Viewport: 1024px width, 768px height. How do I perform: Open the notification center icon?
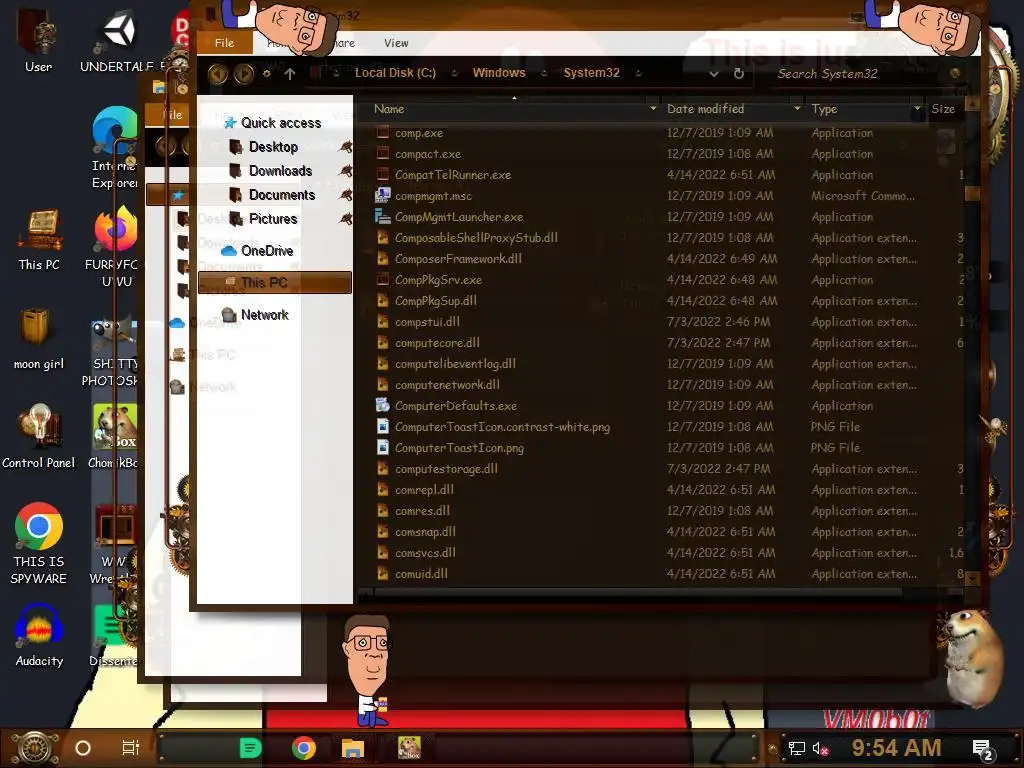click(x=982, y=749)
